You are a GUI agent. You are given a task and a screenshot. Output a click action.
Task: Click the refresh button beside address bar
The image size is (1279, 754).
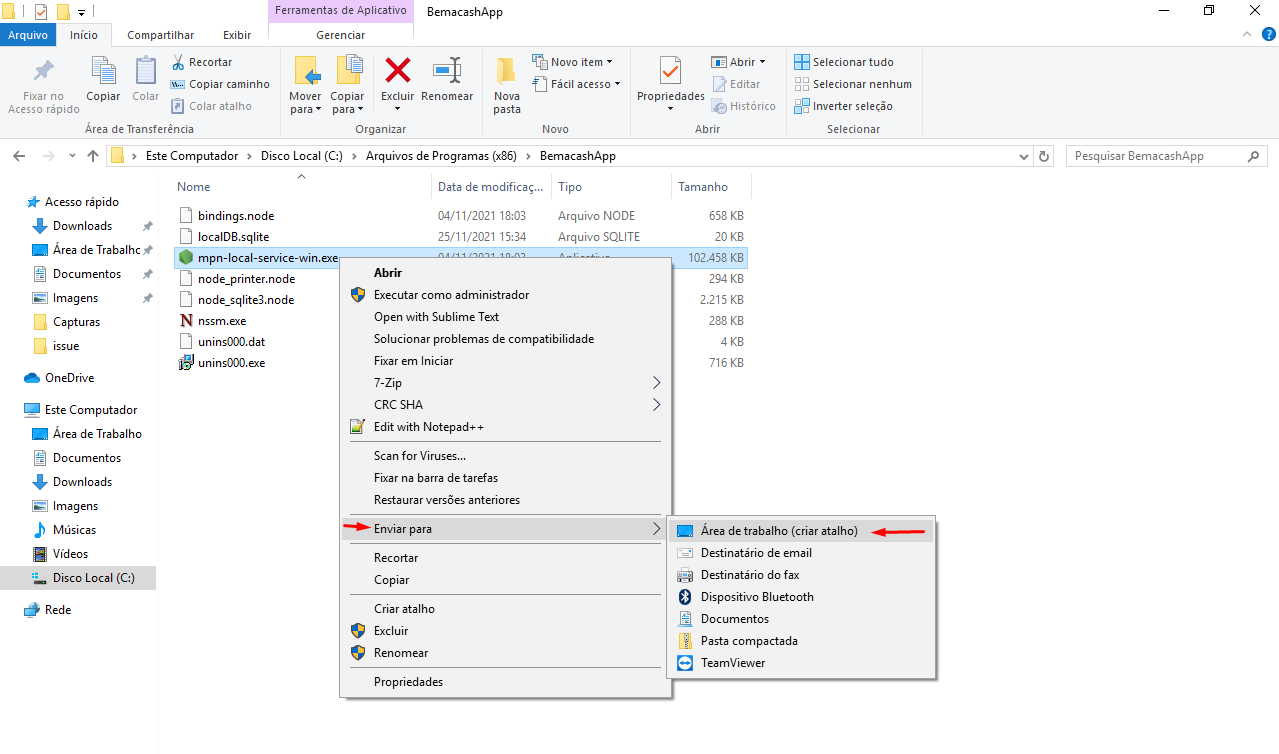click(1045, 156)
